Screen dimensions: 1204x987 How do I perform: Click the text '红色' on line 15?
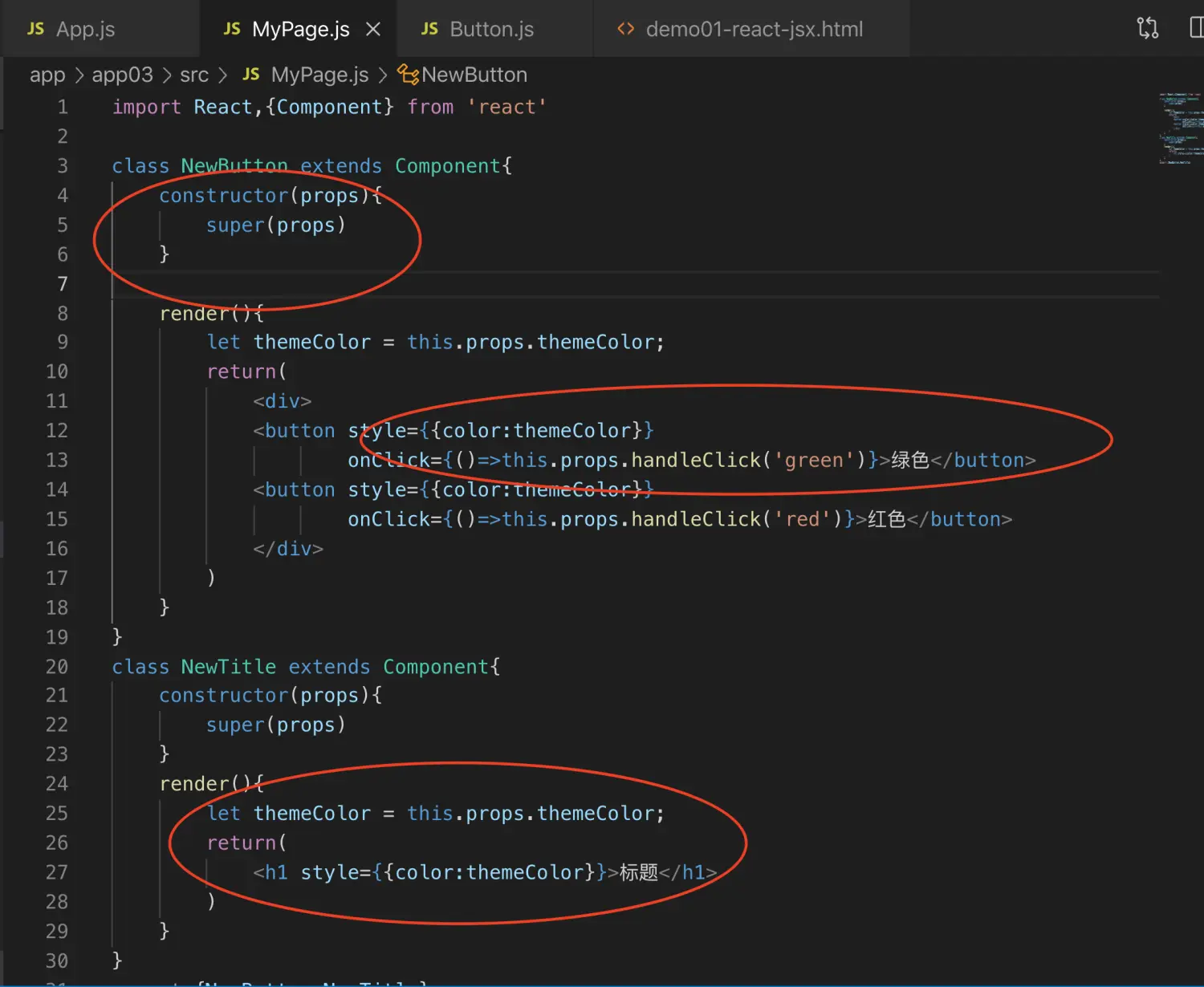tap(887, 520)
